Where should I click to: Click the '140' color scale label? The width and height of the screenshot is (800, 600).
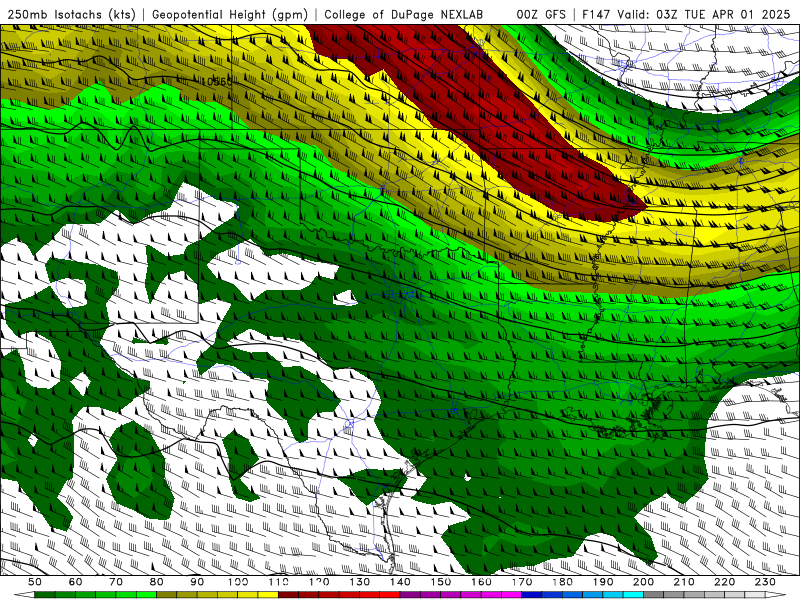[x=400, y=582]
